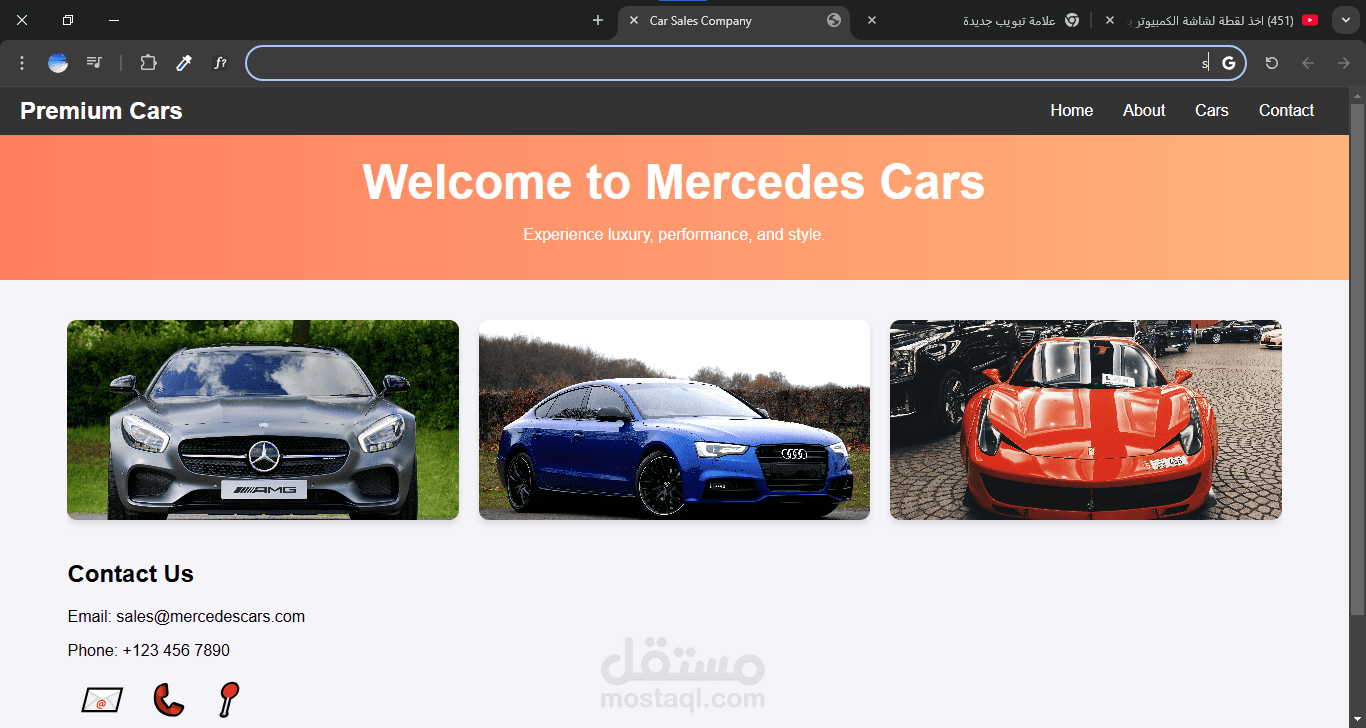
Task: Go to Home in the navbar
Action: (1072, 110)
